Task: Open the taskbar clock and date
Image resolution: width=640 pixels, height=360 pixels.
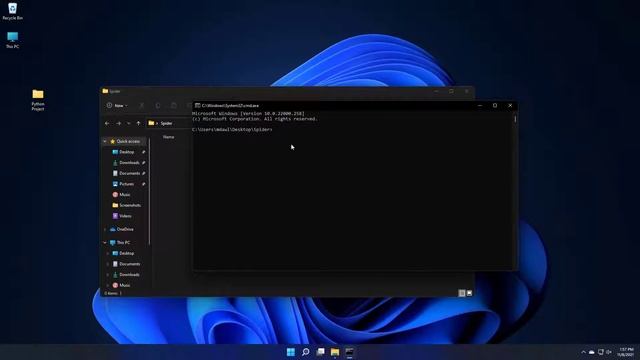Action: point(626,352)
